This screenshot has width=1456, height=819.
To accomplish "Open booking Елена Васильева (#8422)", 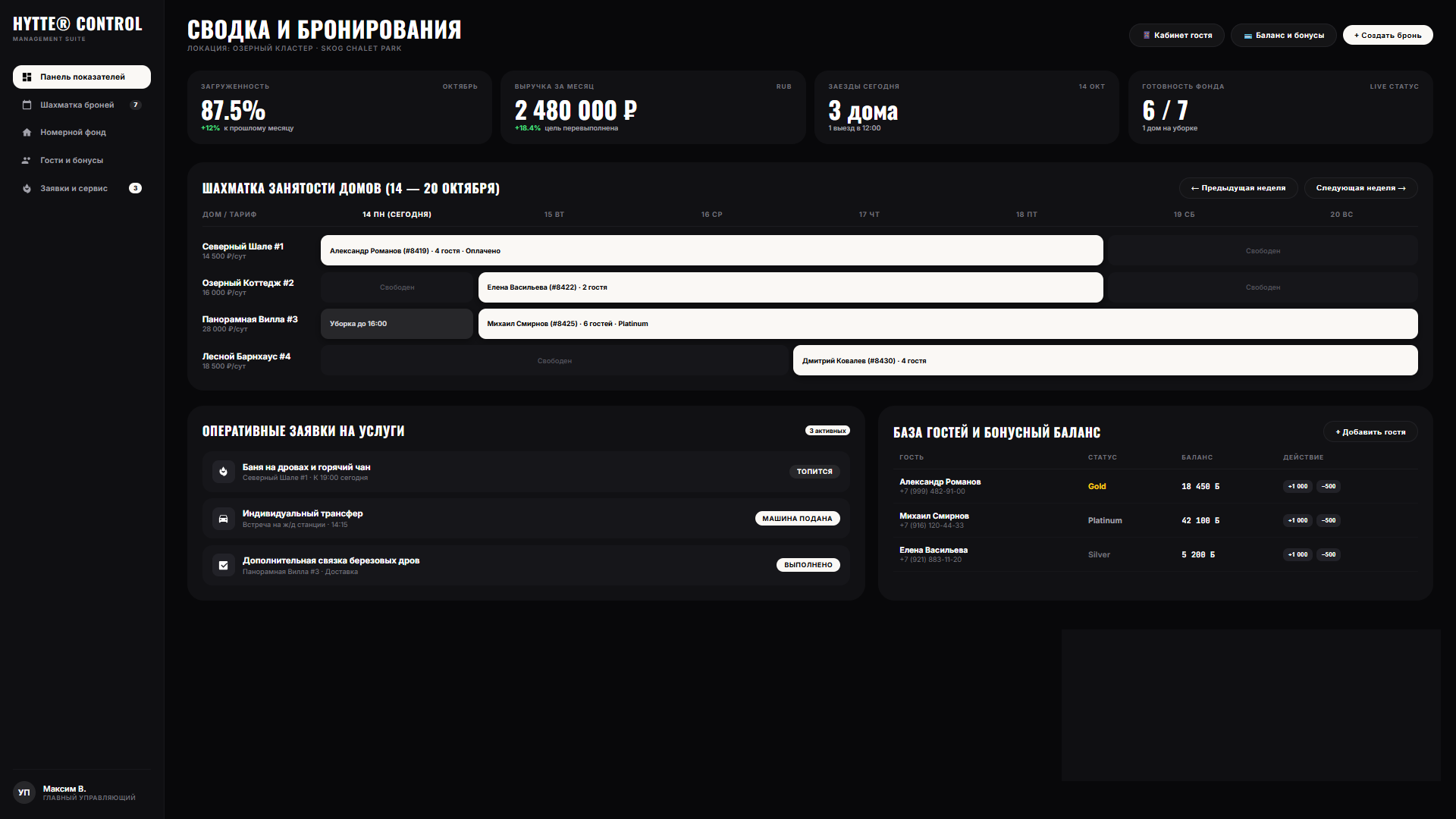I will (791, 287).
